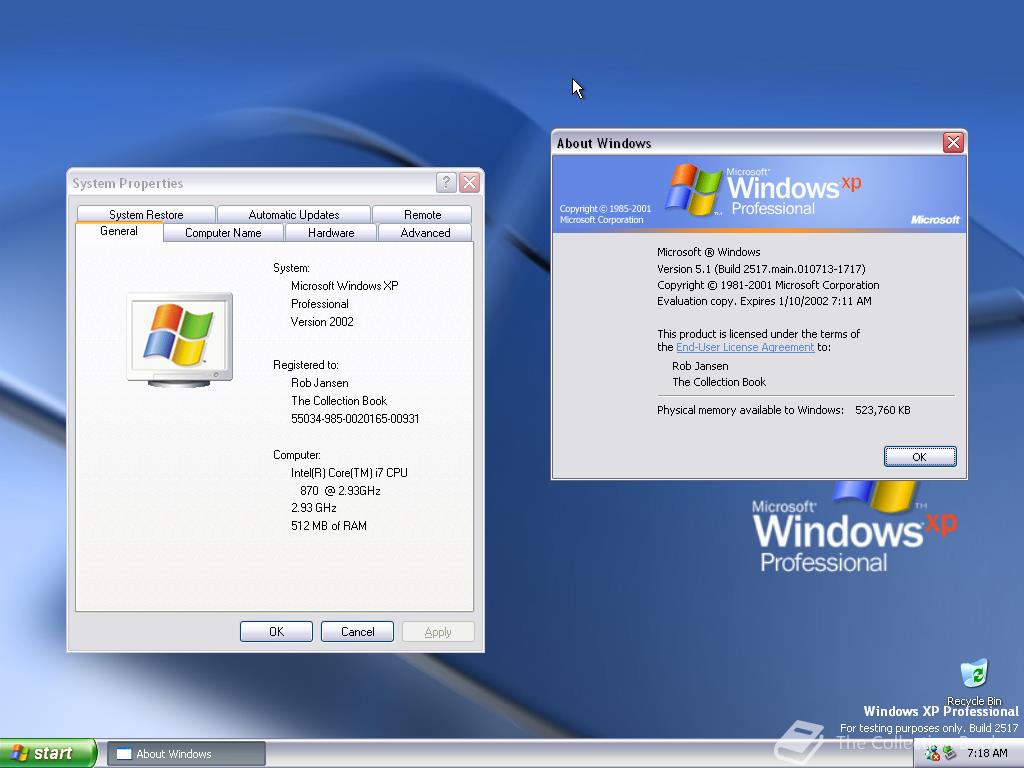Click the network tray icon with red X
The width and height of the screenshot is (1024, 768).
932,753
